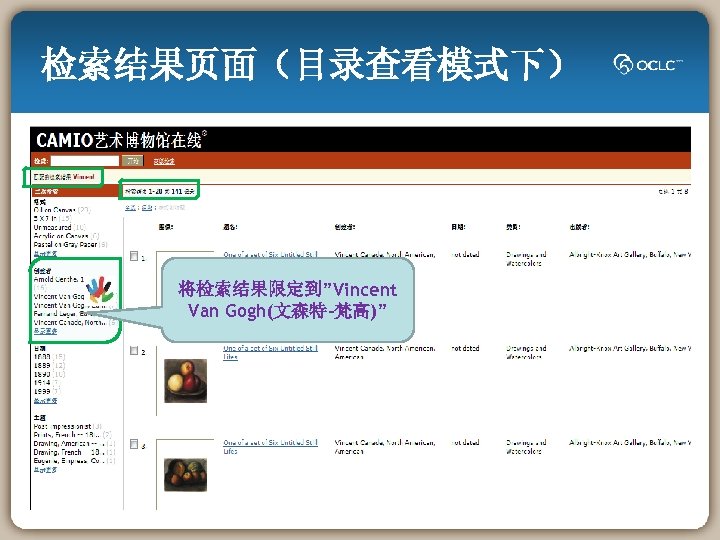Filter by creator Arnold Genthe
The image size is (720, 540).
pyautogui.click(x=59, y=279)
